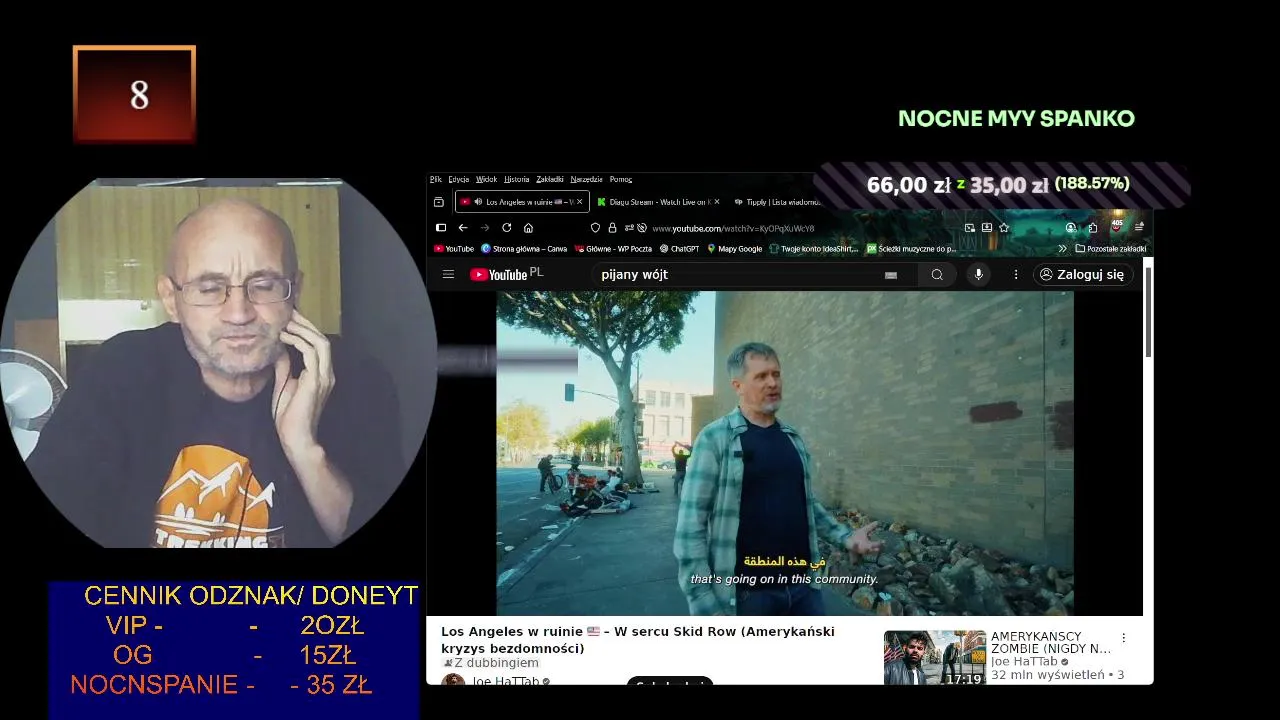This screenshot has width=1280, height=720.
Task: Go forward with the browser arrow
Action: [x=485, y=228]
